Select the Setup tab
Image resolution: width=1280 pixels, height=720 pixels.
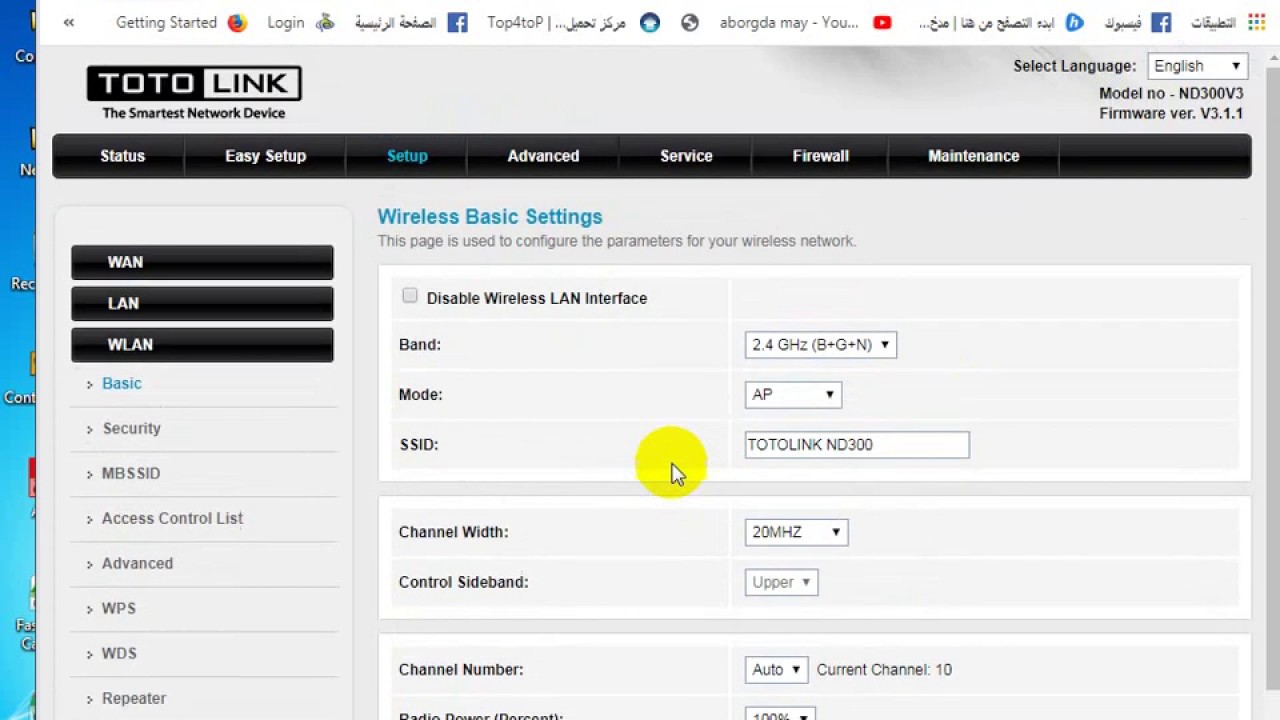407,156
